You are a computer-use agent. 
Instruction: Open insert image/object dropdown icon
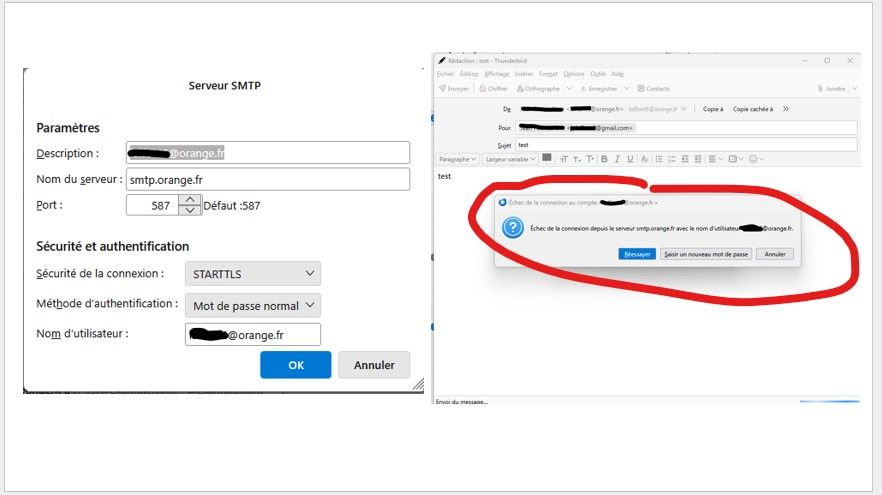[735, 159]
